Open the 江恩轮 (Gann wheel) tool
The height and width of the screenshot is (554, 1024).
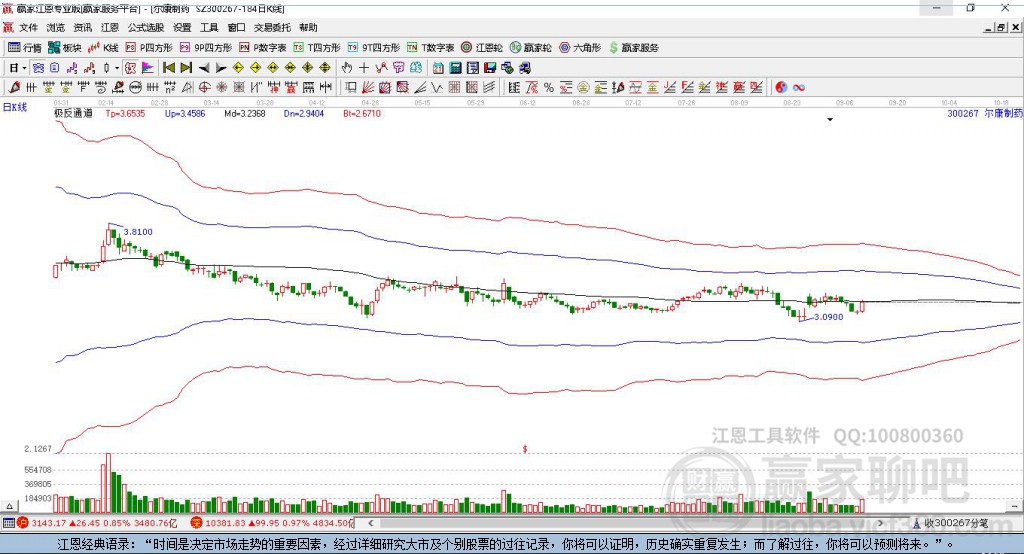(x=482, y=48)
